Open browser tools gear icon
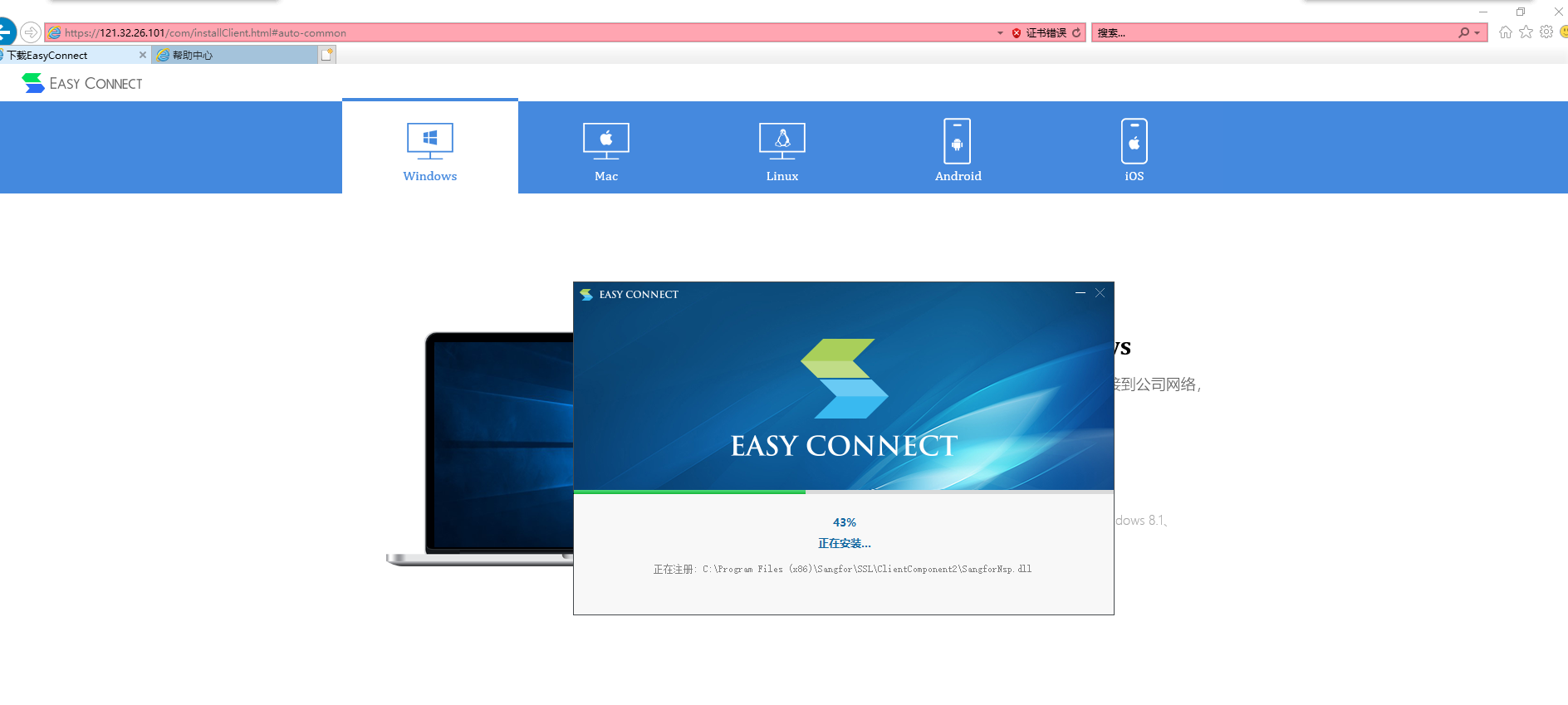The width and height of the screenshot is (1568, 705). 1546,32
